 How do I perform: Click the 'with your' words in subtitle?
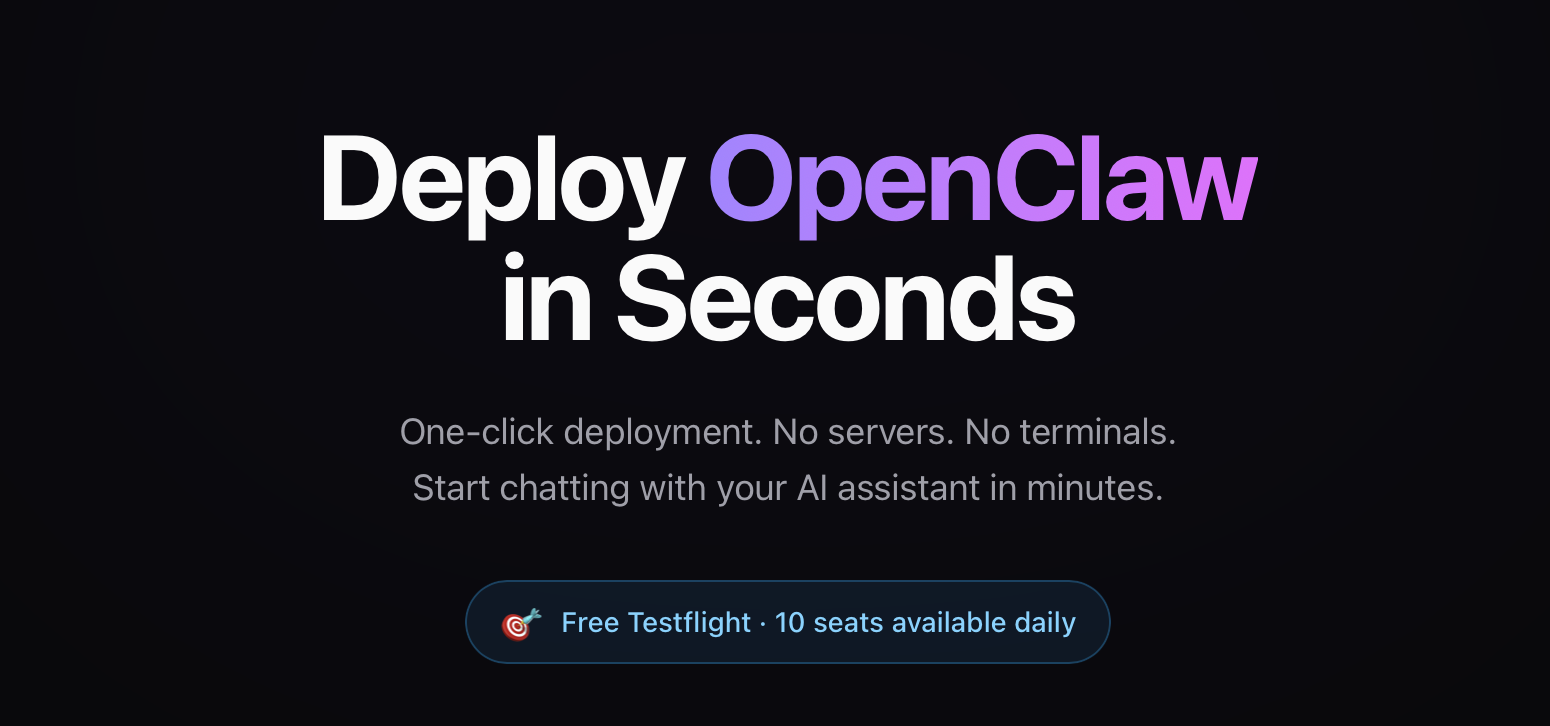click(713, 488)
